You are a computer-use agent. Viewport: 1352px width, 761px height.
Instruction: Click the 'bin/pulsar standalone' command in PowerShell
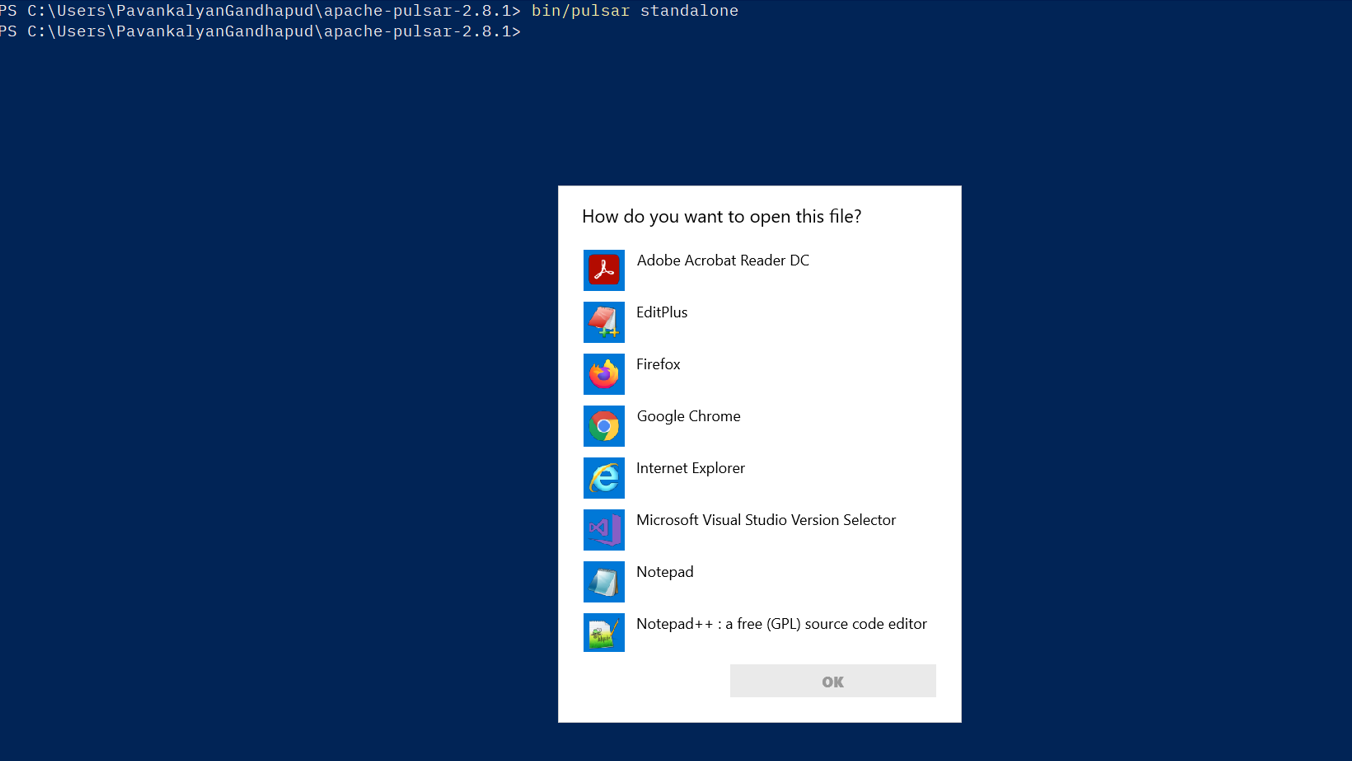[635, 11]
